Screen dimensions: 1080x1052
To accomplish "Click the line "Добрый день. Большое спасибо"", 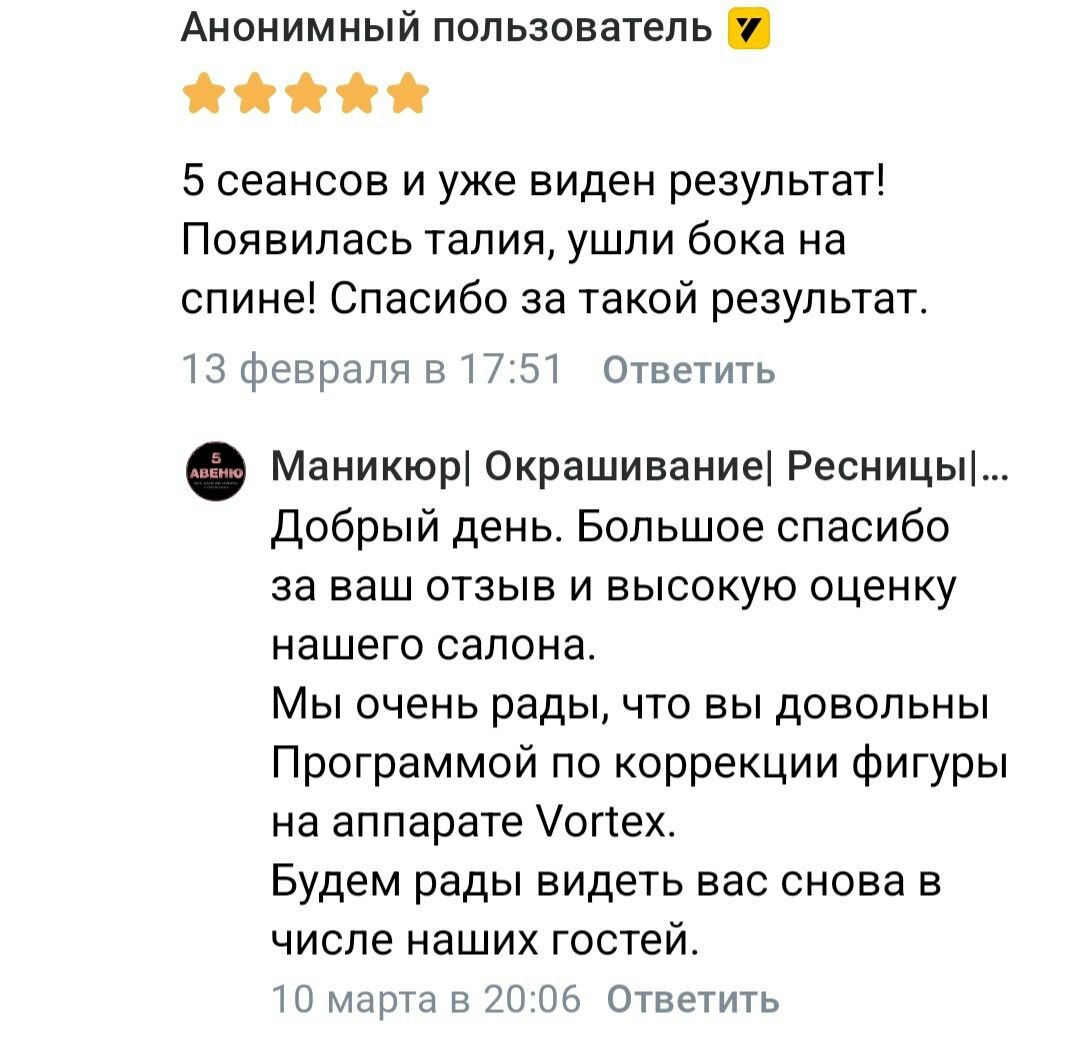I will coord(610,526).
